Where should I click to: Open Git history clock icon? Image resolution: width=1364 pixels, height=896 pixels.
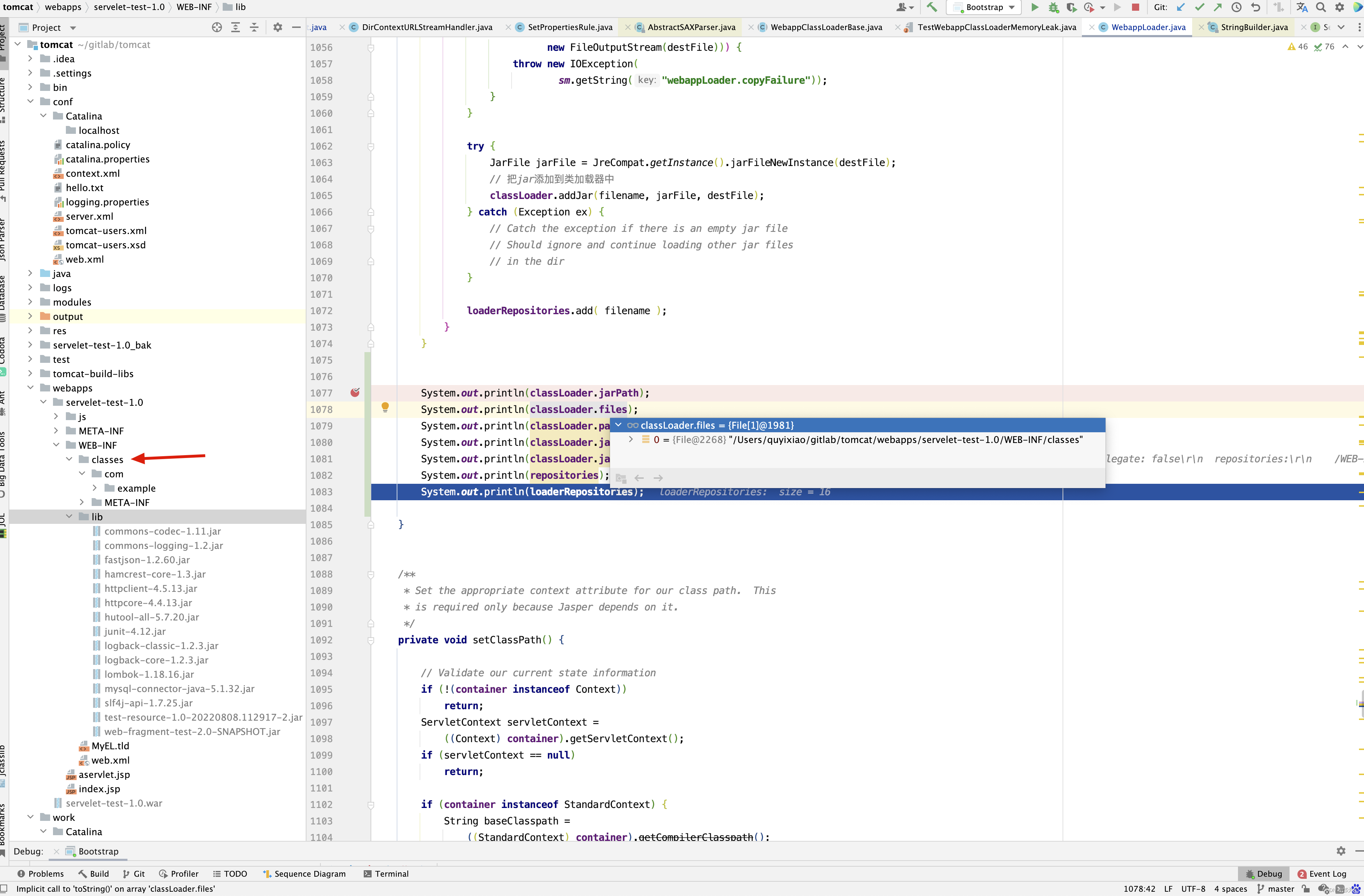(1236, 8)
